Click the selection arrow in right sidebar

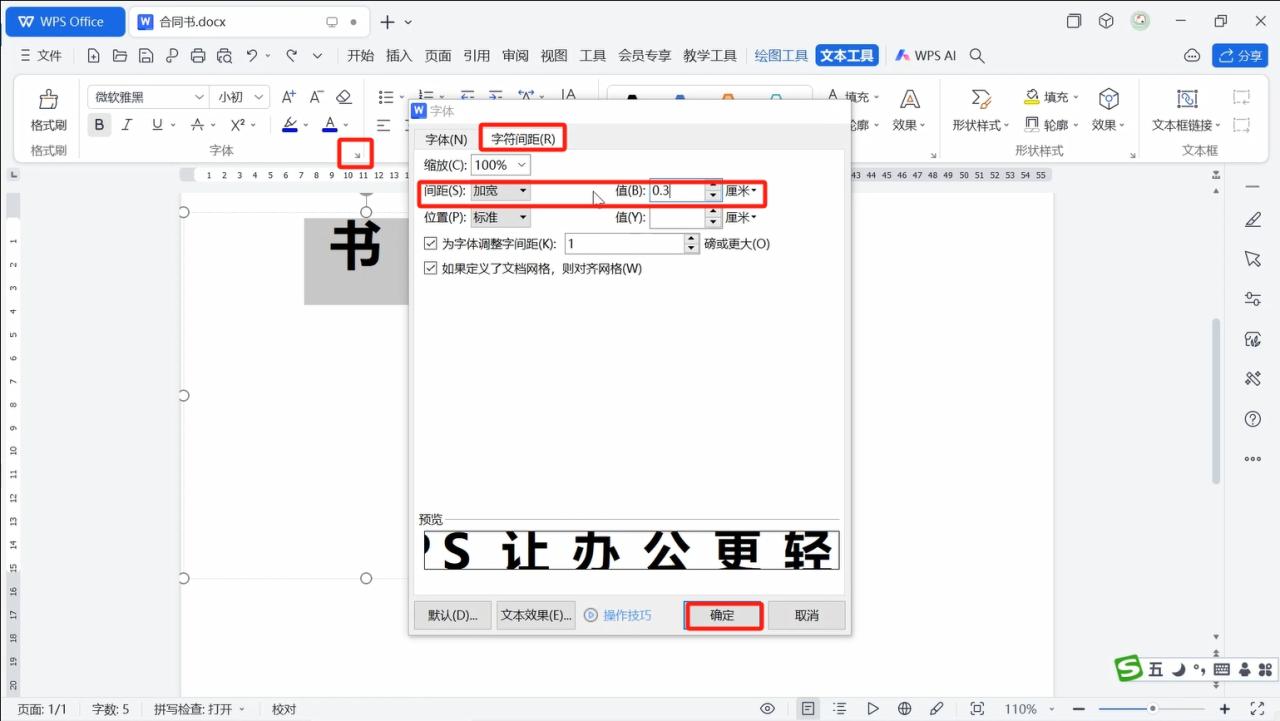(x=1253, y=259)
